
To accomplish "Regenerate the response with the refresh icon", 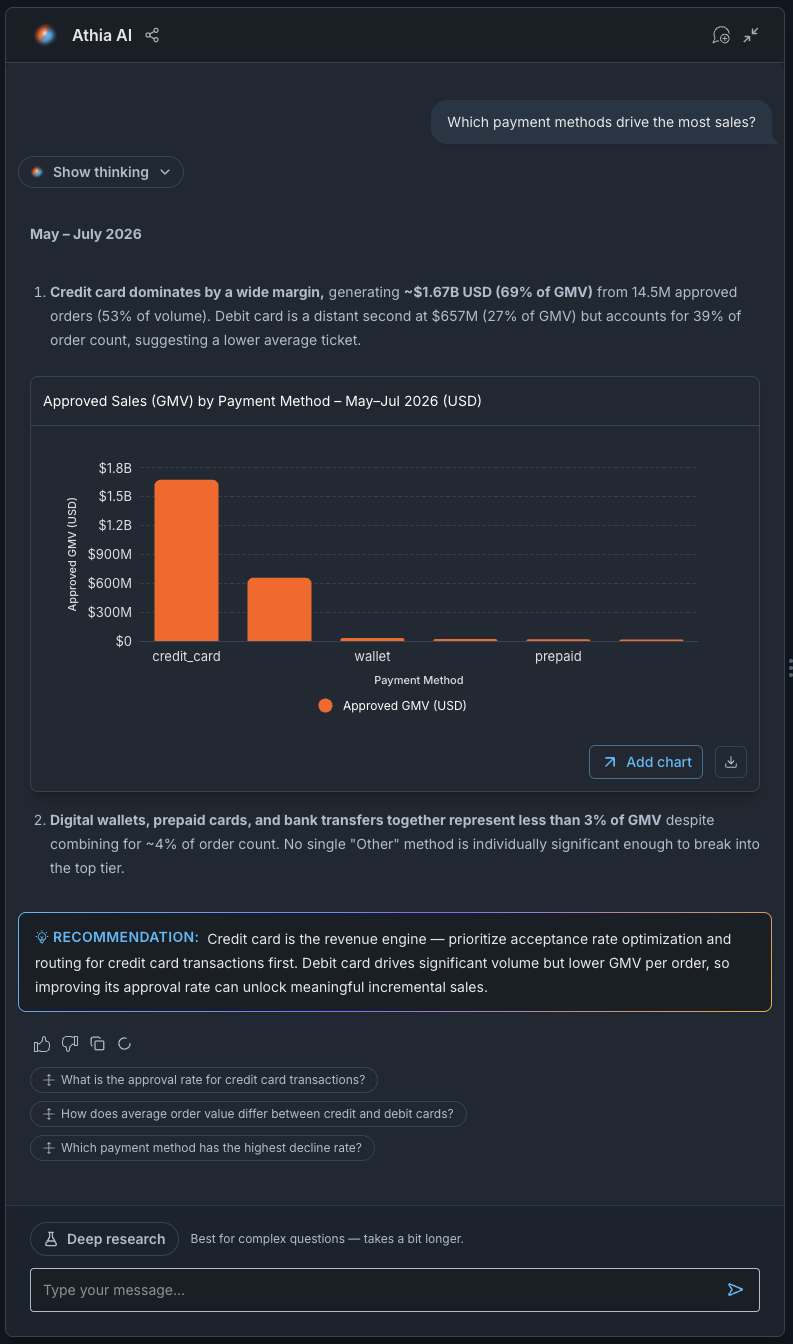I will pos(125,1044).
